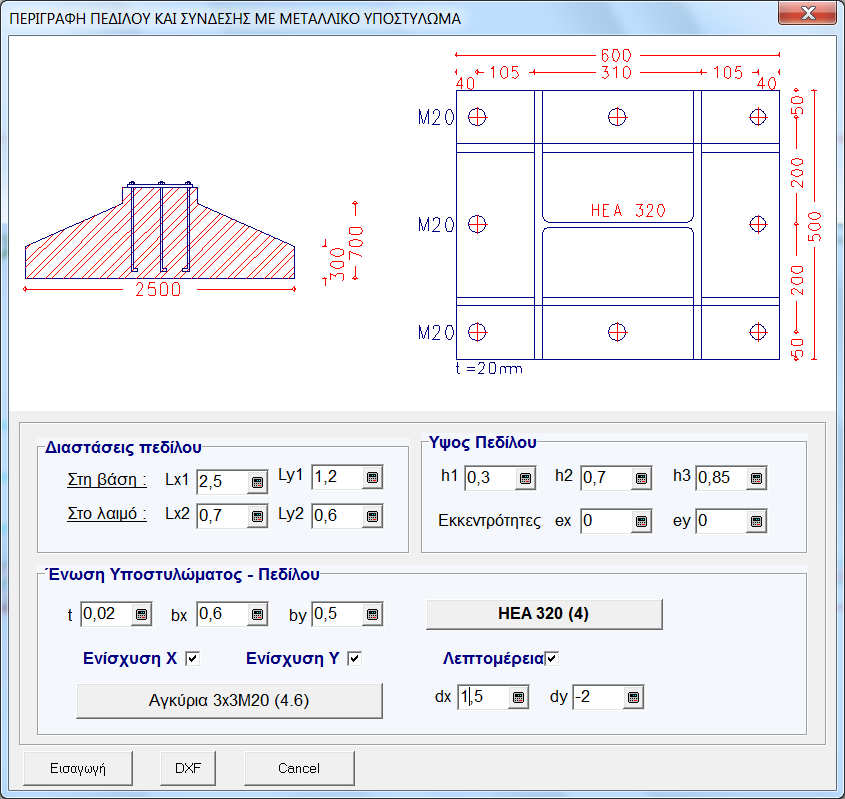
Task: Export with the DXF button
Action: click(x=188, y=768)
